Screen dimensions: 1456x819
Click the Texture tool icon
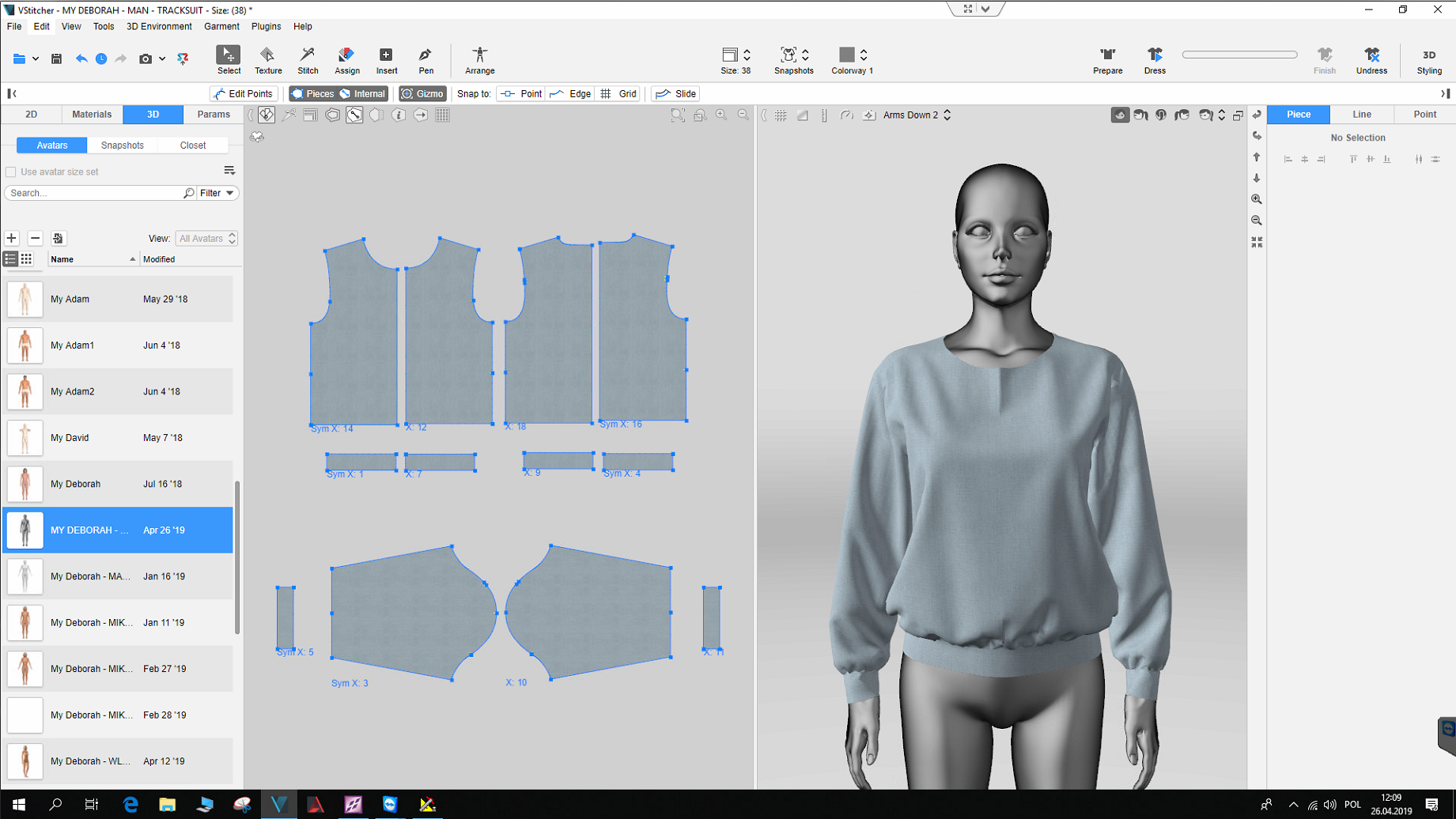[x=268, y=59]
